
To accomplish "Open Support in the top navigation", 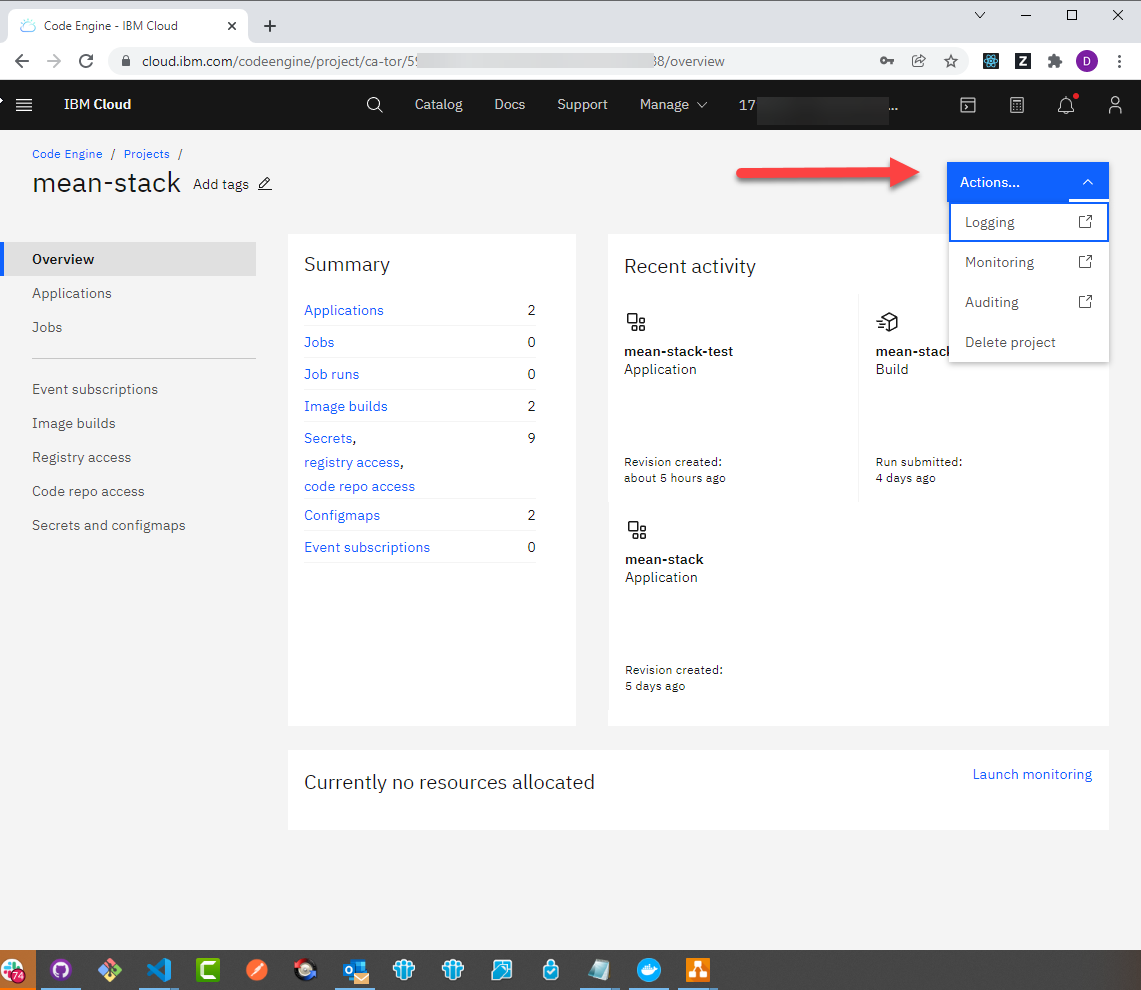I will point(582,105).
